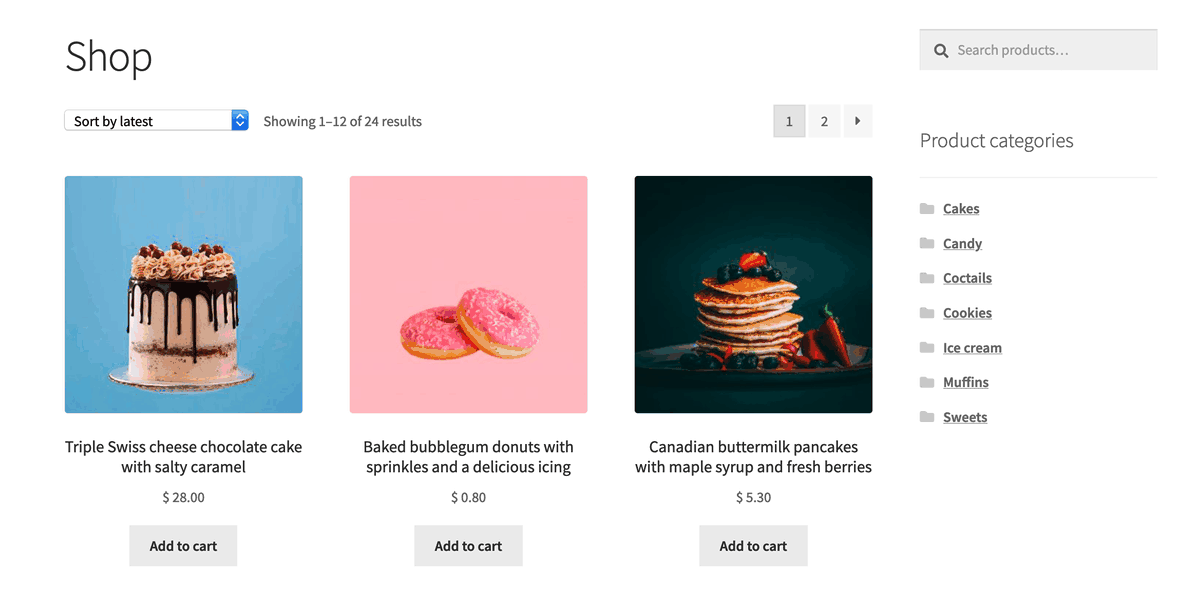Image resolution: width=1200 pixels, height=600 pixels.
Task: Open Triple Swiss cheese chocolate cake title
Action: 183,457
